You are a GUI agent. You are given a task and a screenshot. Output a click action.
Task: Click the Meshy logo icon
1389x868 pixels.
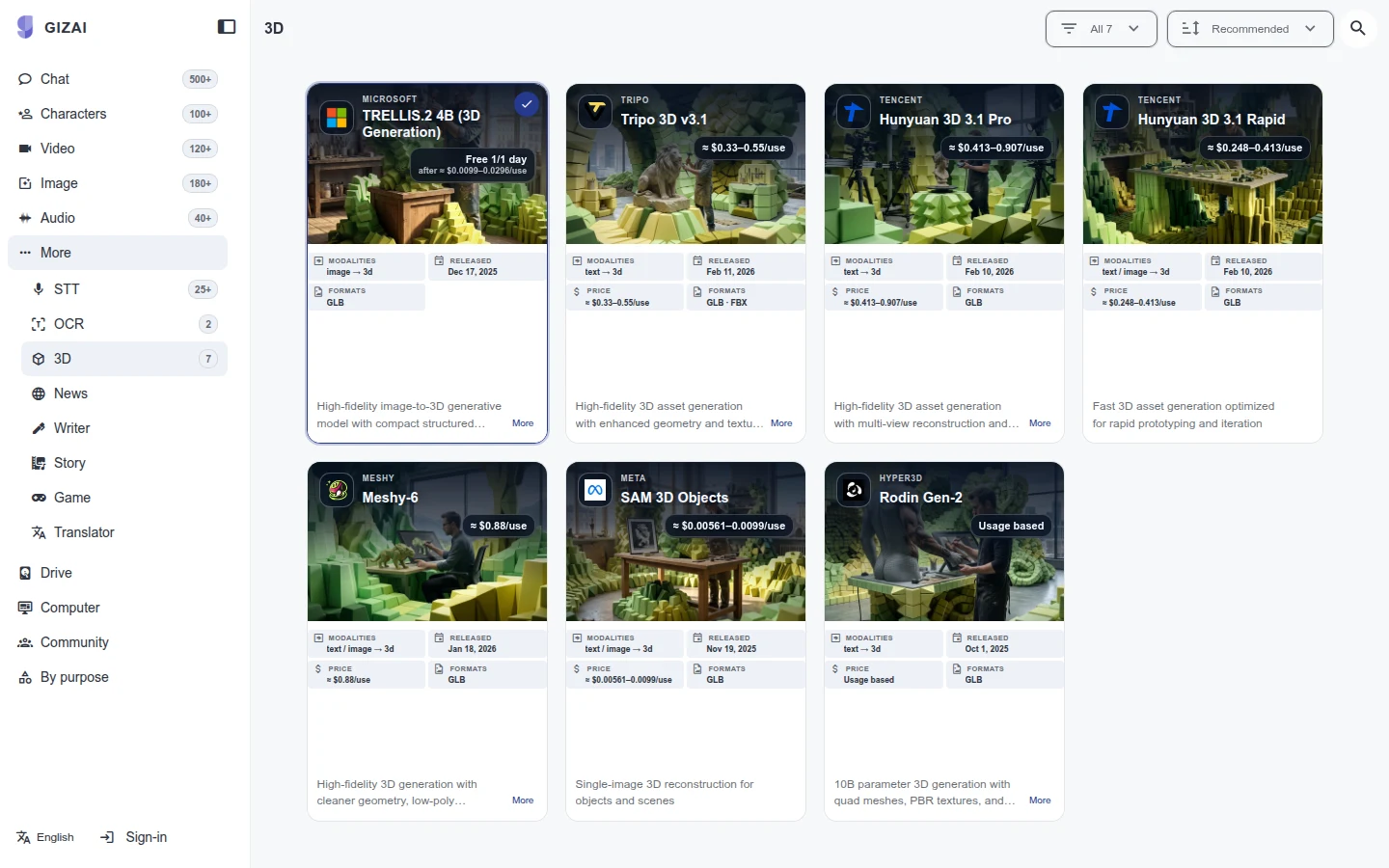pos(337,490)
